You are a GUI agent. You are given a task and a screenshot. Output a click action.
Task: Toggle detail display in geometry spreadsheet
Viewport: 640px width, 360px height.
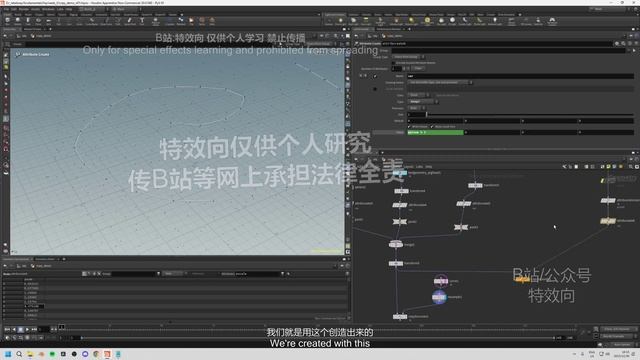pos(99,273)
